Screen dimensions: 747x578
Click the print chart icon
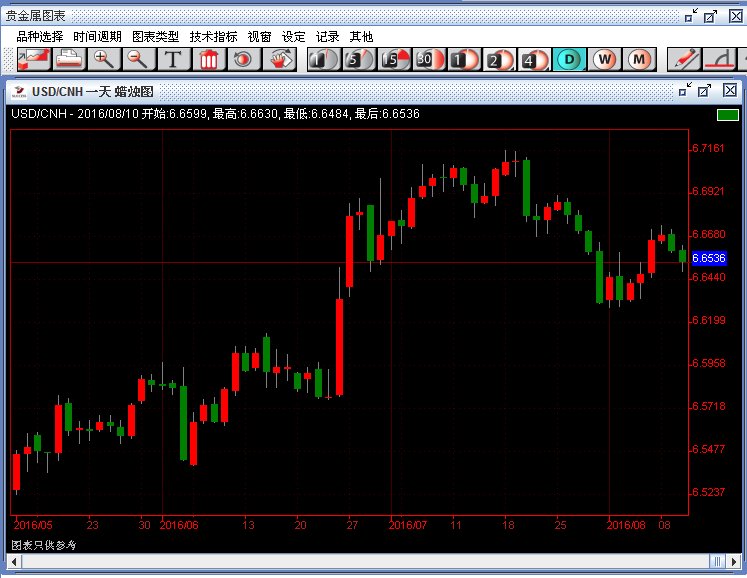pos(69,60)
